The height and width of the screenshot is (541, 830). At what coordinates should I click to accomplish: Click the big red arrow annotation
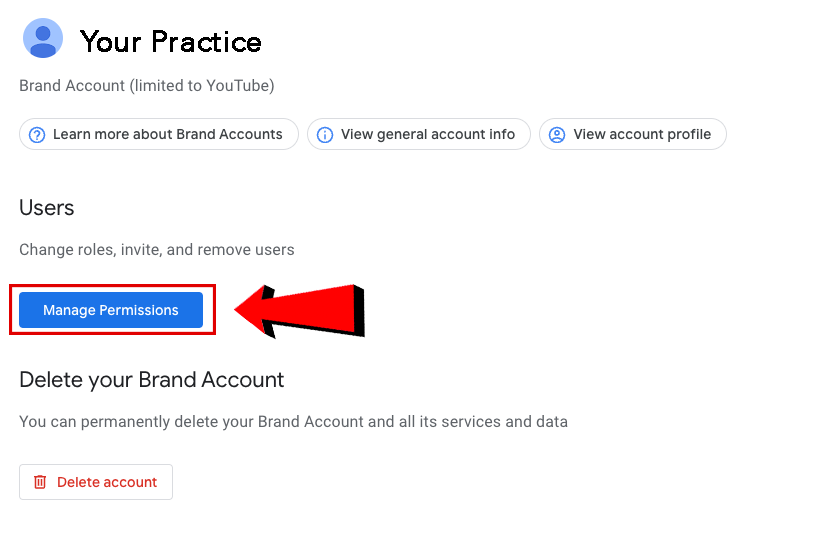(x=300, y=311)
